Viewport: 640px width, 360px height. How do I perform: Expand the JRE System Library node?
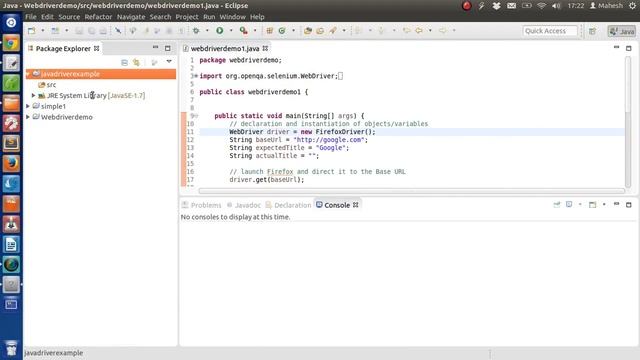[x=33, y=96]
